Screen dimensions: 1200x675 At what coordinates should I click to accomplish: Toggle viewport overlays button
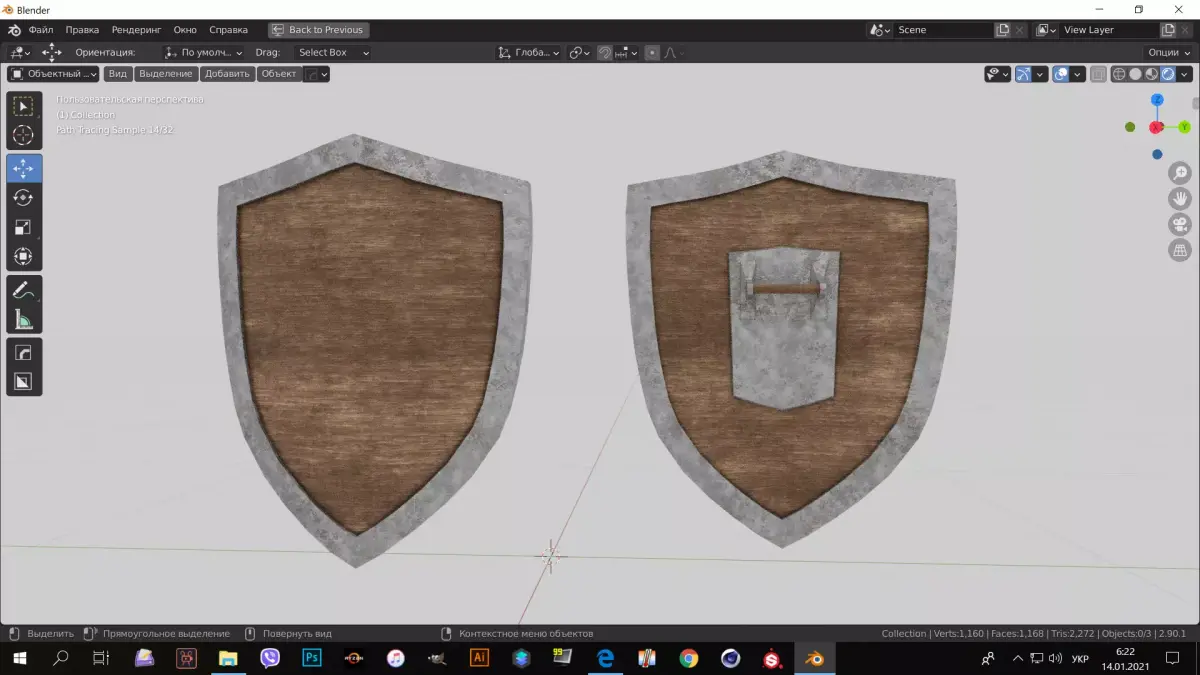(x=1061, y=74)
